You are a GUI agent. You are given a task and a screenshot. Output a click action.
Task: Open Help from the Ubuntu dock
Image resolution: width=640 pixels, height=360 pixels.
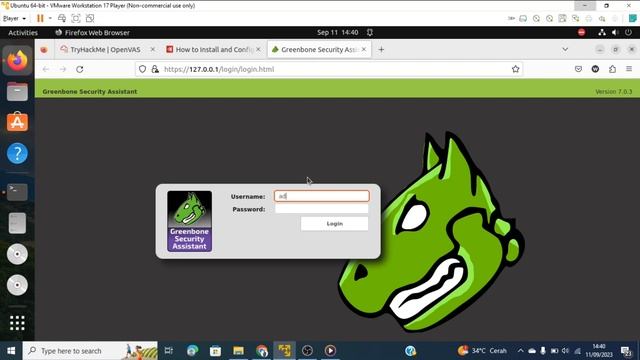(x=17, y=153)
